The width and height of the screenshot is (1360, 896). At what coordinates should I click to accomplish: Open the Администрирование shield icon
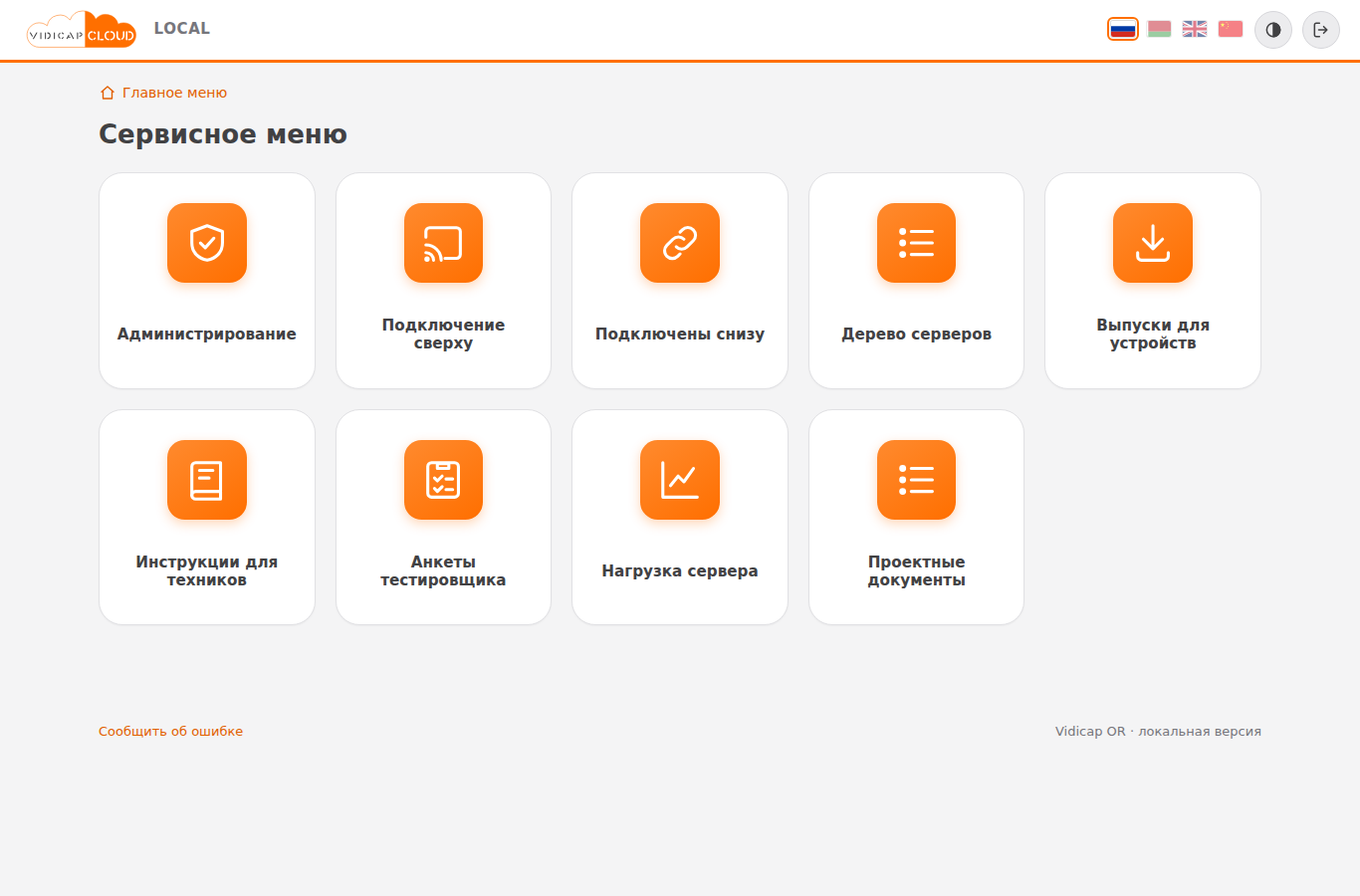click(207, 243)
